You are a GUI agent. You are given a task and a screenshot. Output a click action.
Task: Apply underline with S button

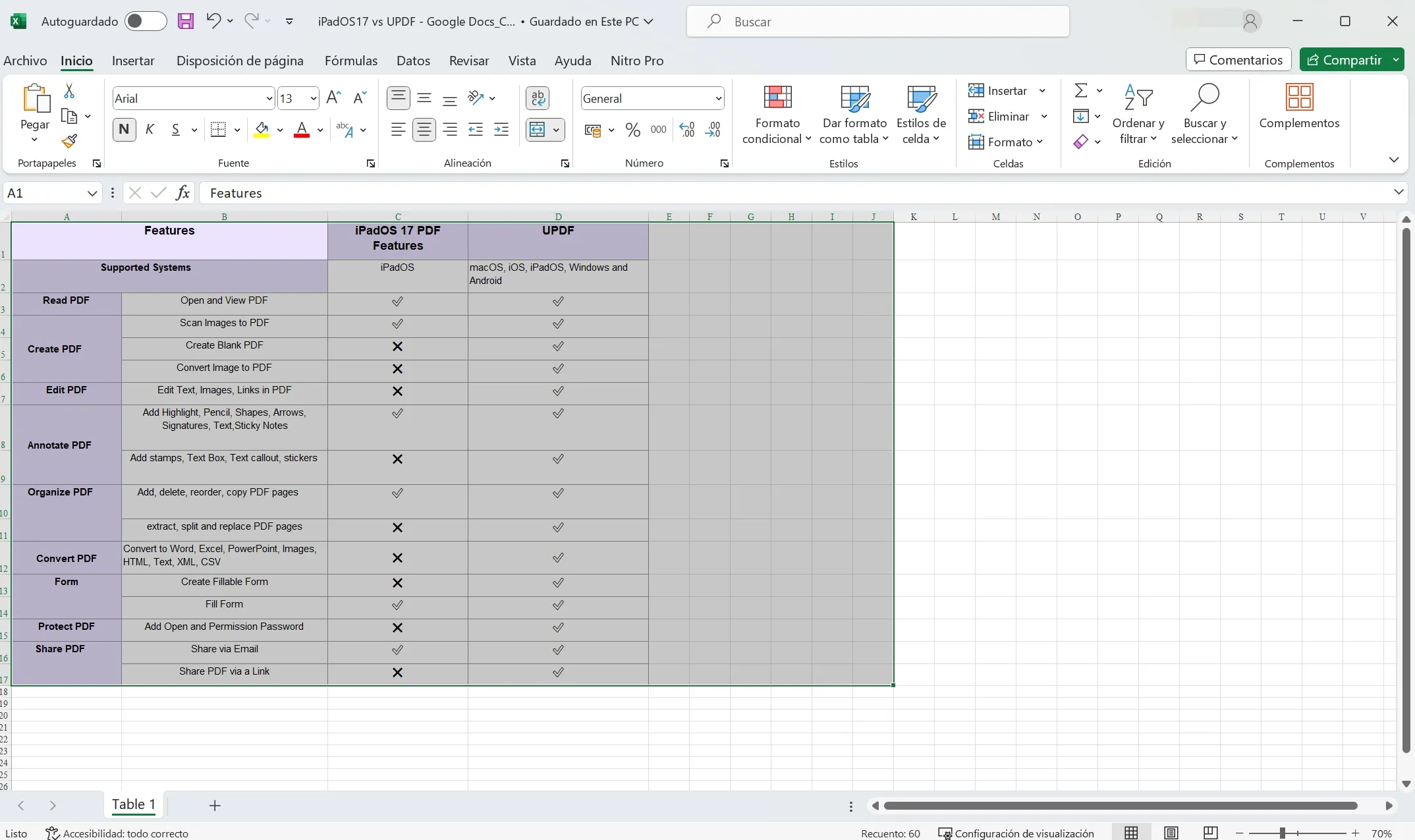point(175,130)
